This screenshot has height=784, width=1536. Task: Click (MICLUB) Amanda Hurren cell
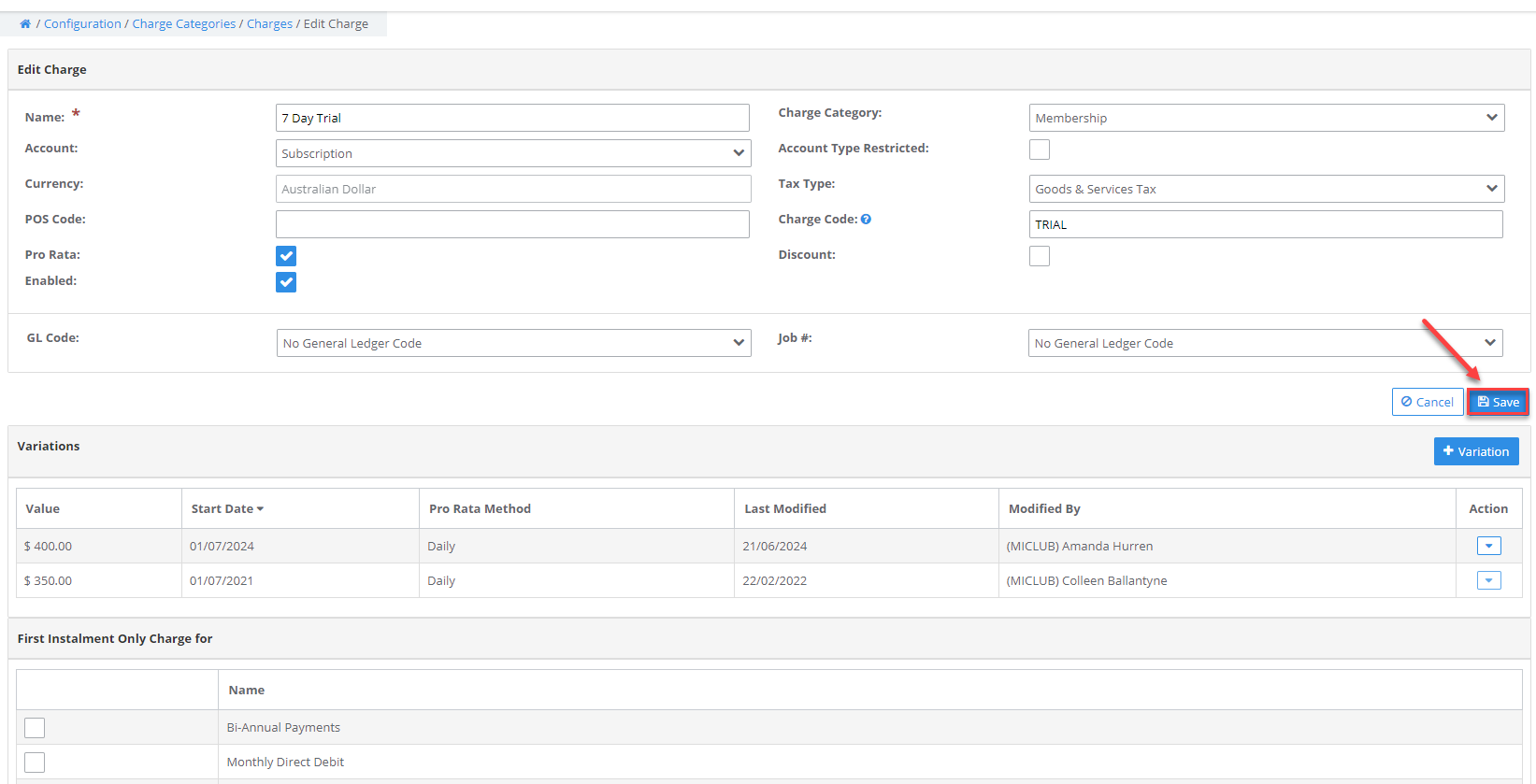tap(1227, 546)
